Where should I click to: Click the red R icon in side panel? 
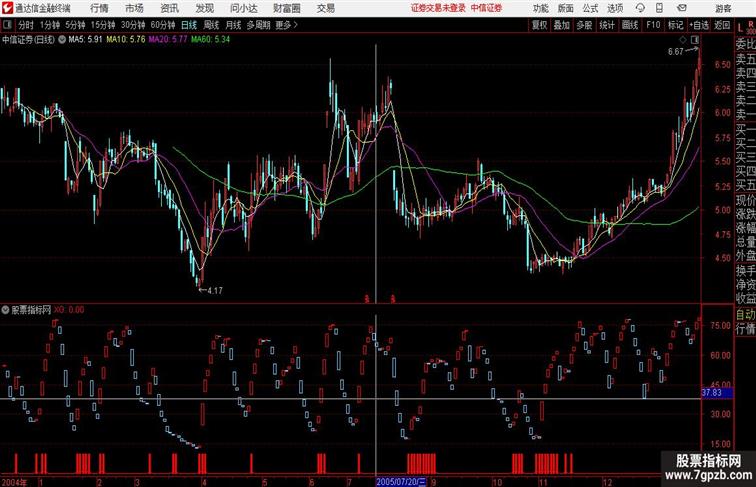[x=750, y=24]
